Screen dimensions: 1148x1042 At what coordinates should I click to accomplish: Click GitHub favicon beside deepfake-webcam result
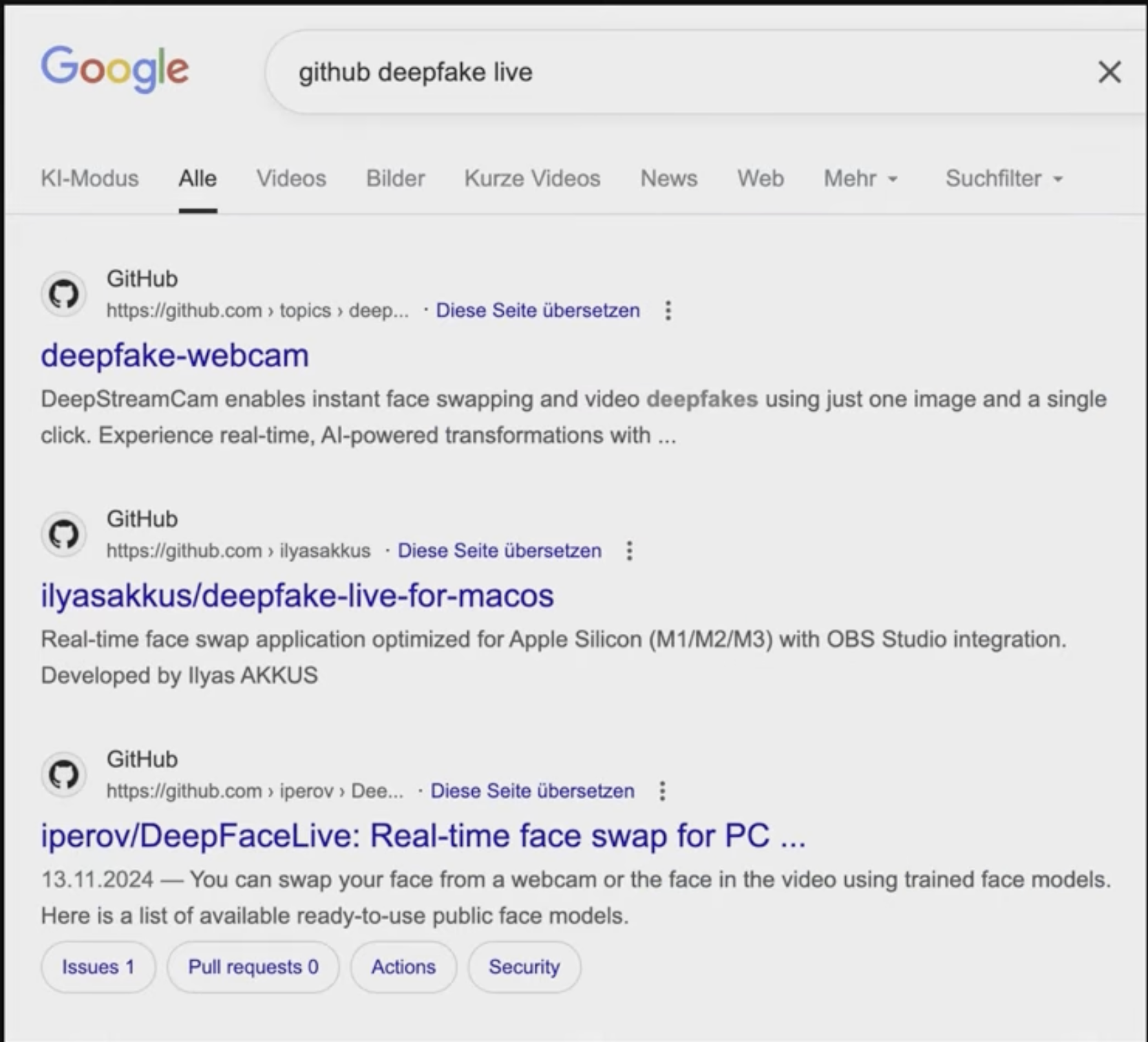(64, 295)
